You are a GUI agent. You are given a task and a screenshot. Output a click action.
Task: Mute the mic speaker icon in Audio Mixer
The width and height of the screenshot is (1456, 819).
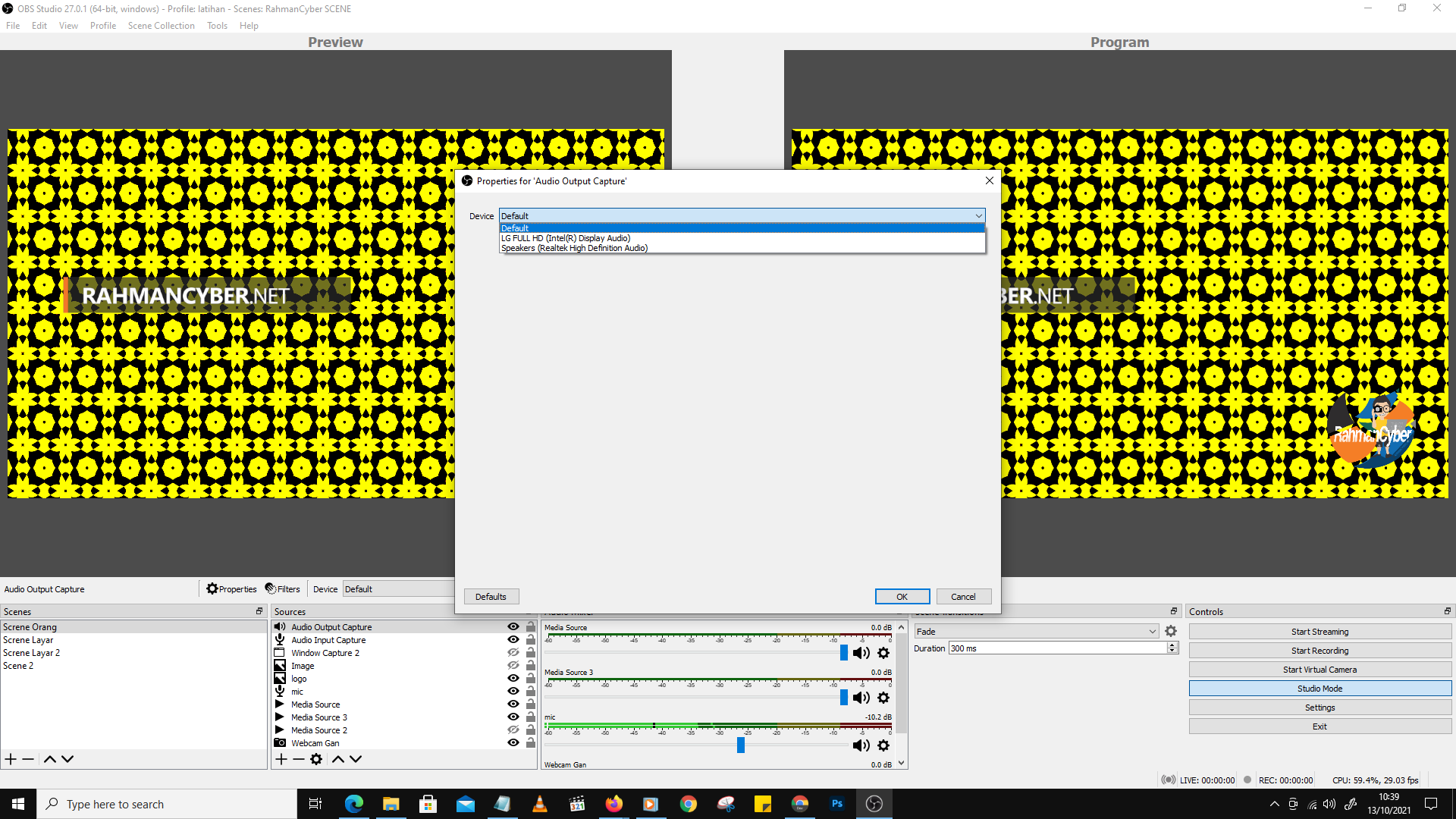[x=861, y=745]
